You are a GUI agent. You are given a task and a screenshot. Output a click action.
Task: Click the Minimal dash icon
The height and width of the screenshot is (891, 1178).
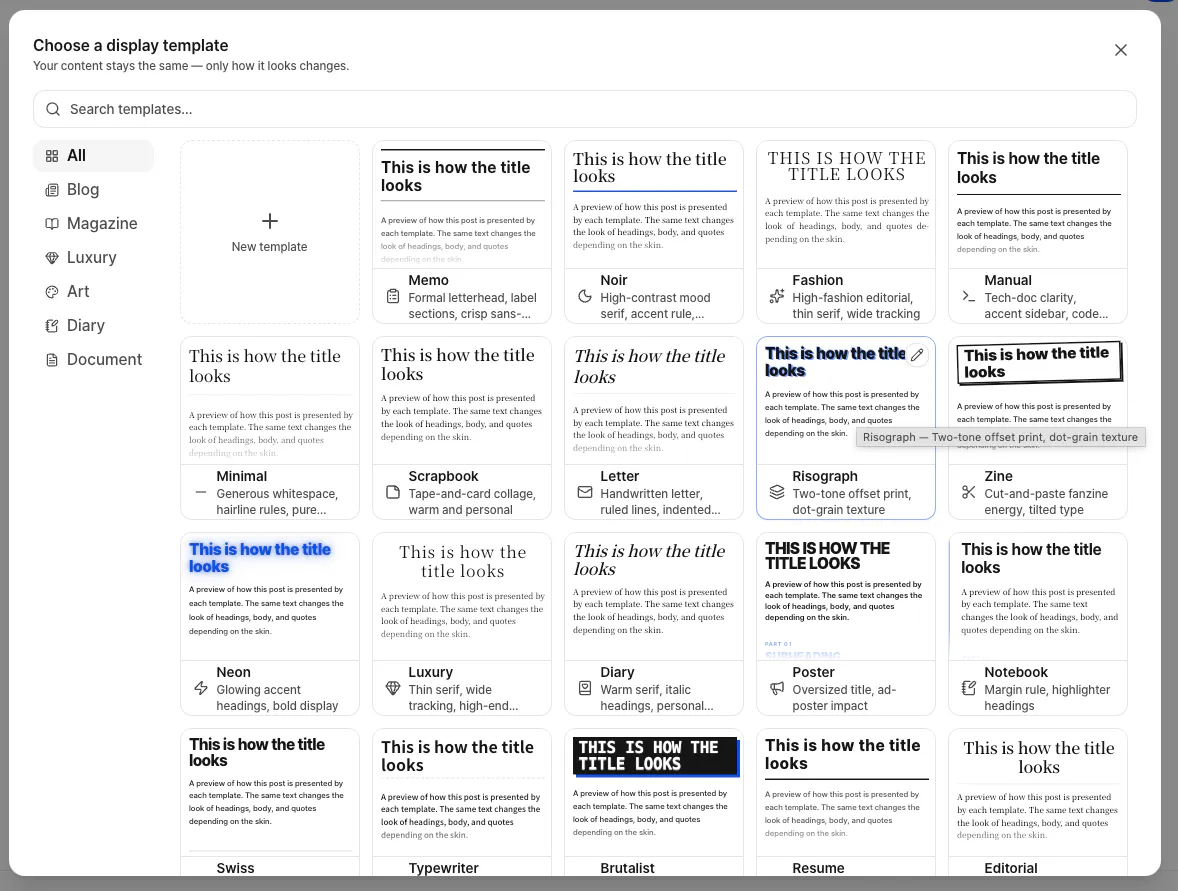[x=201, y=492]
